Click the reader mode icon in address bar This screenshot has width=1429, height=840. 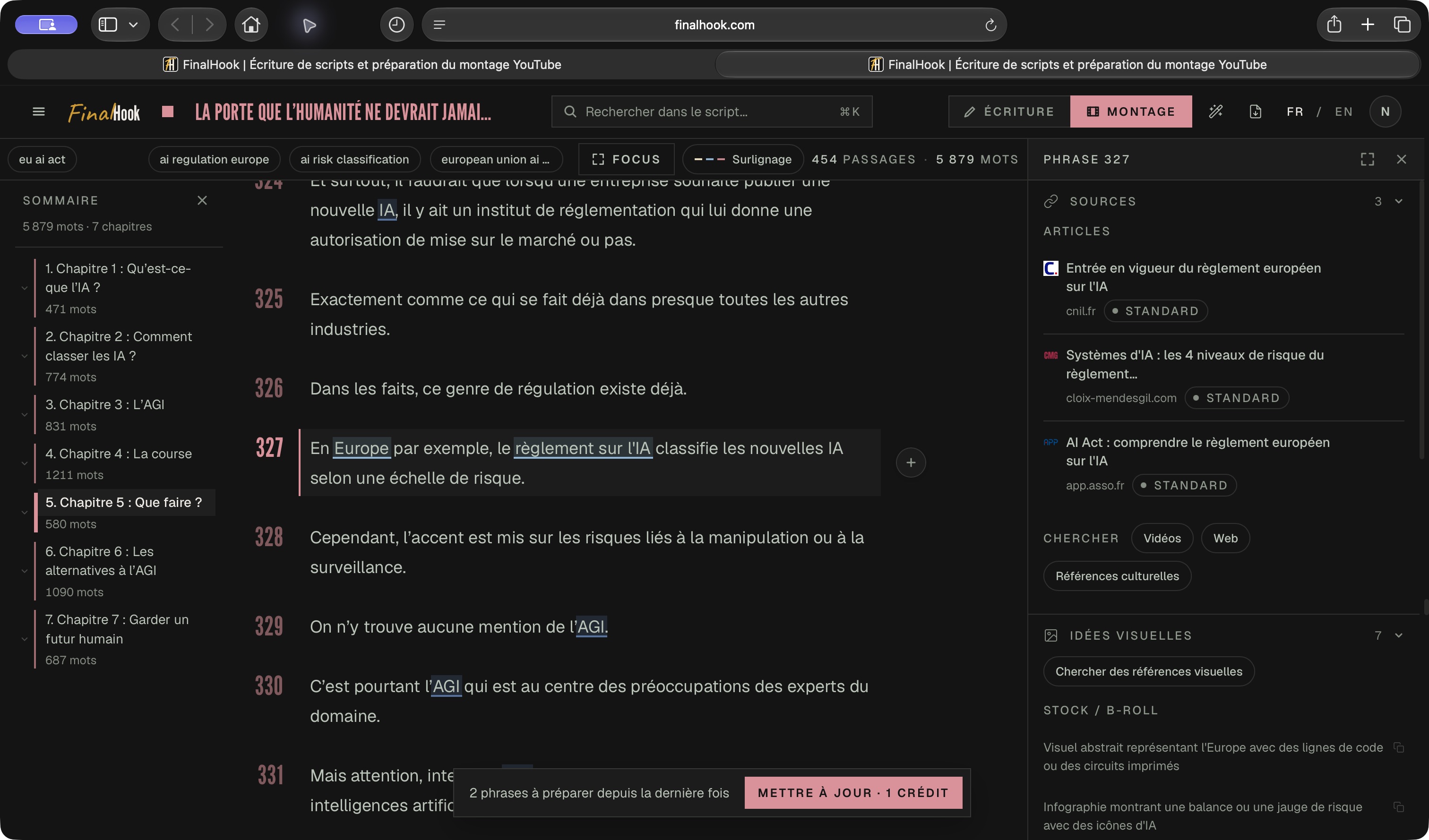[439, 25]
